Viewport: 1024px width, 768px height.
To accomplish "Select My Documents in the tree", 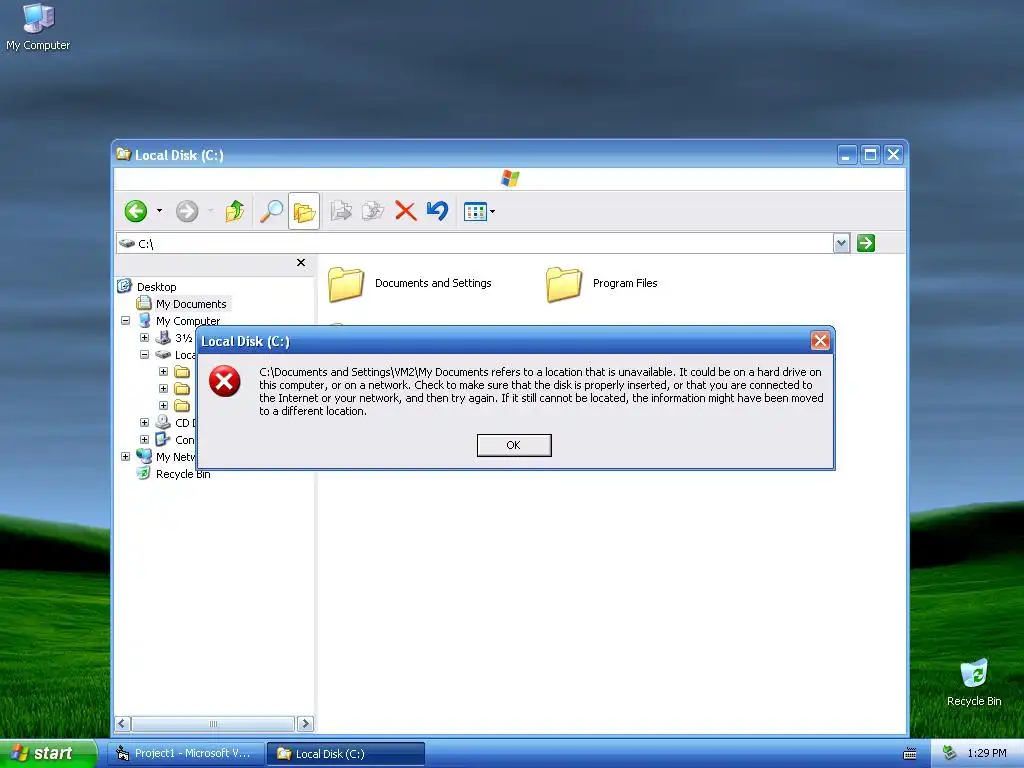I will coord(191,304).
